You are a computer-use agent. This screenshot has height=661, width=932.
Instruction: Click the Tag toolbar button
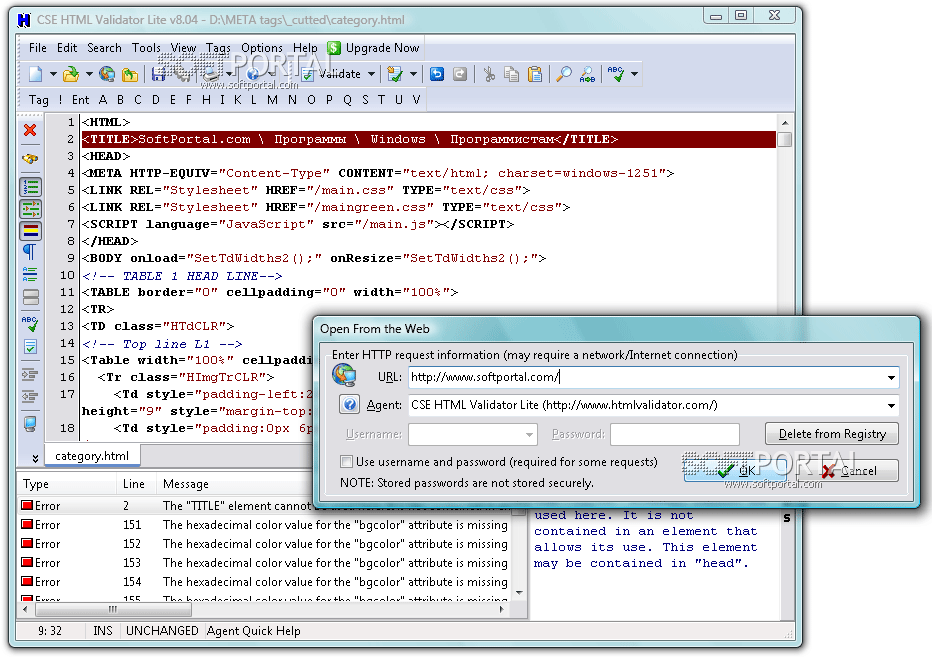(x=39, y=100)
